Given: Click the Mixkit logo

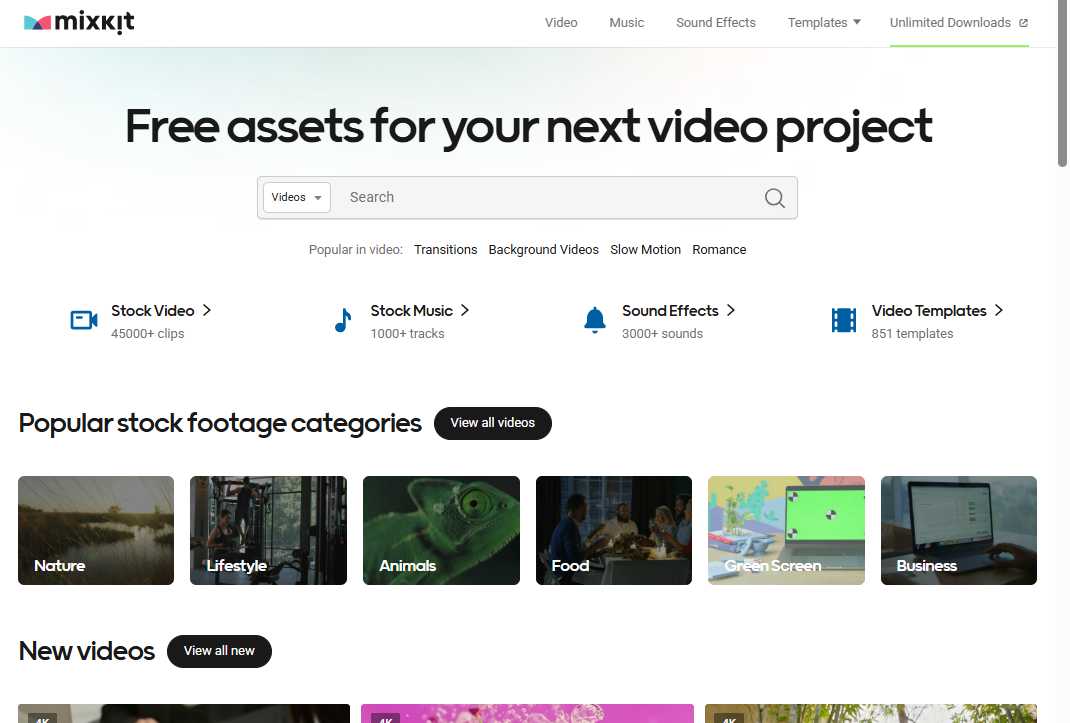Looking at the screenshot, I should click(x=78, y=21).
